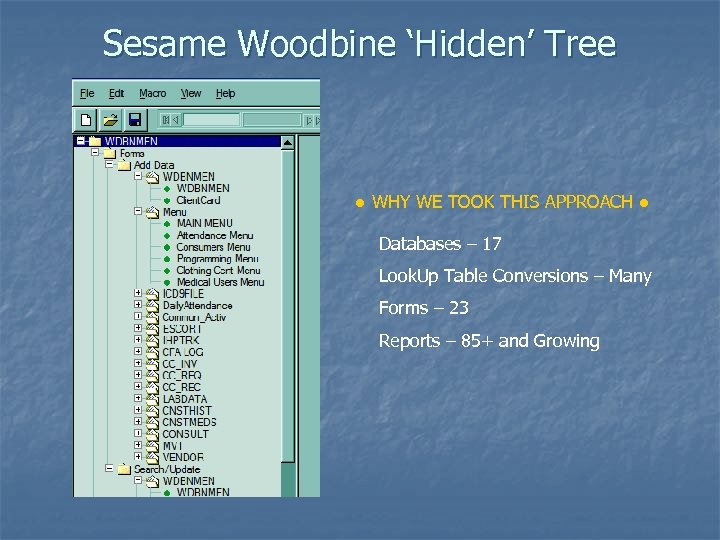
Task: Select the Attendance Menu item
Action: [x=215, y=235]
